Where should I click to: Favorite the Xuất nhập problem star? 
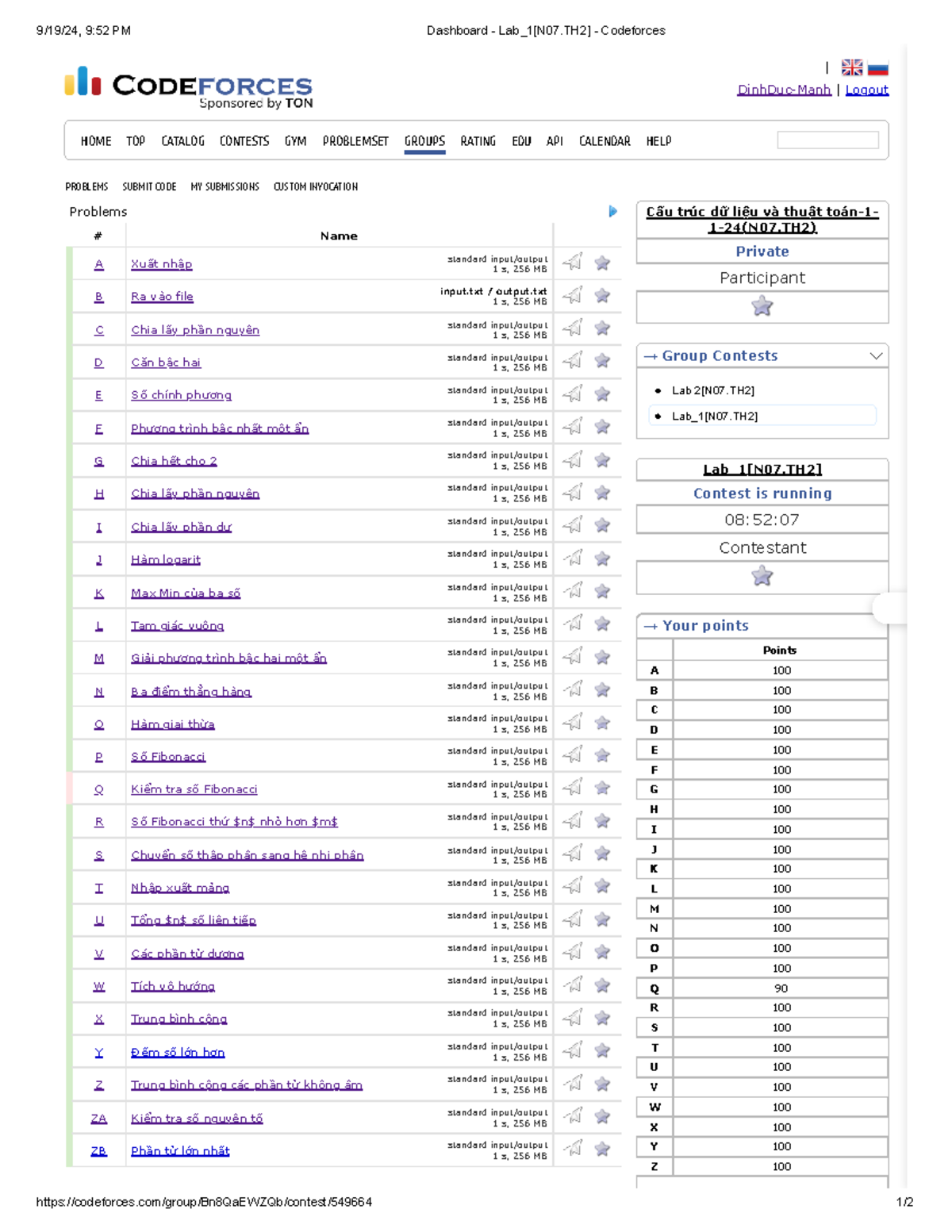coord(602,263)
